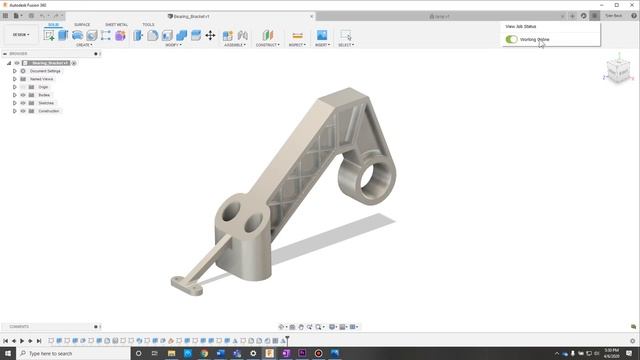Select the Combine tool
Image resolution: width=640 pixels, height=360 pixels.
click(x=181, y=36)
